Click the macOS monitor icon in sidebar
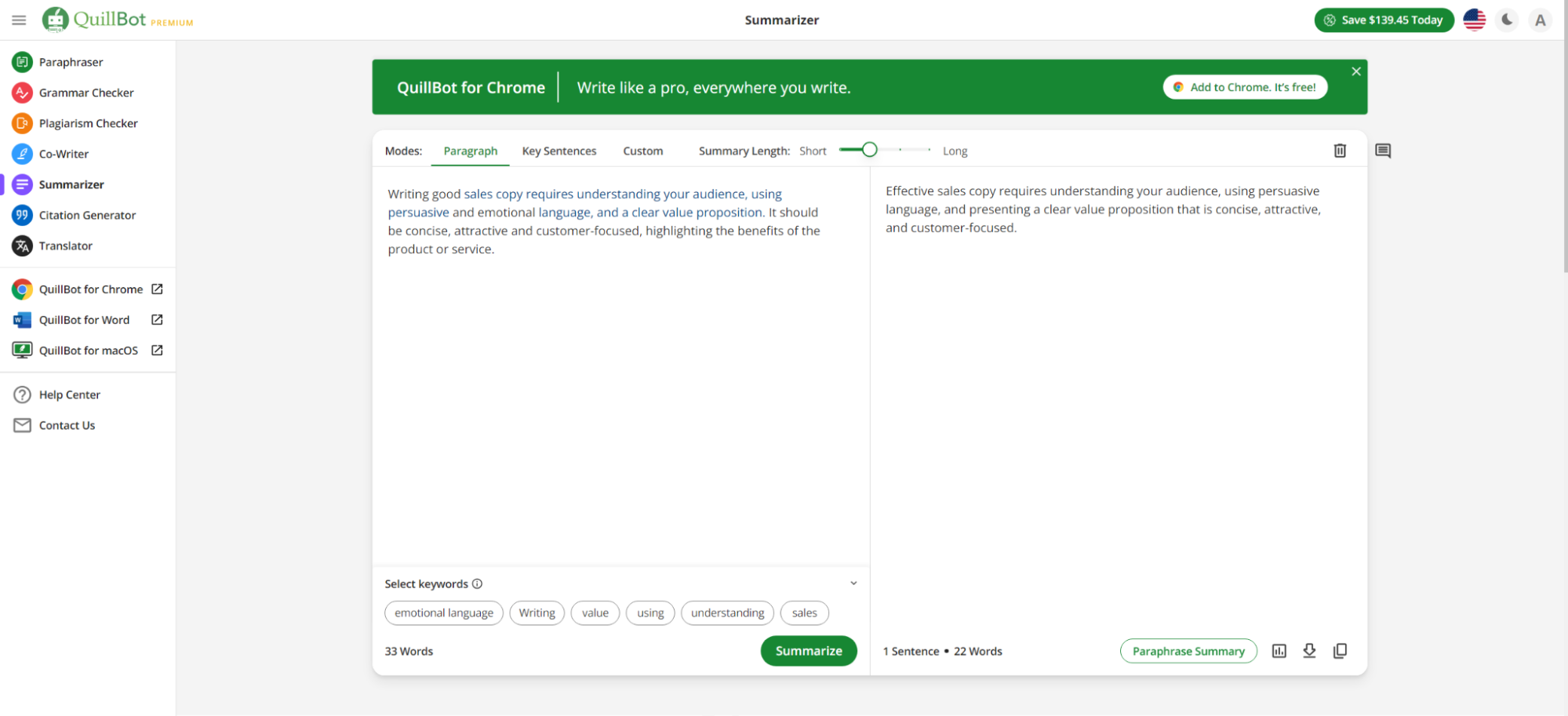1568x716 pixels. tap(22, 351)
